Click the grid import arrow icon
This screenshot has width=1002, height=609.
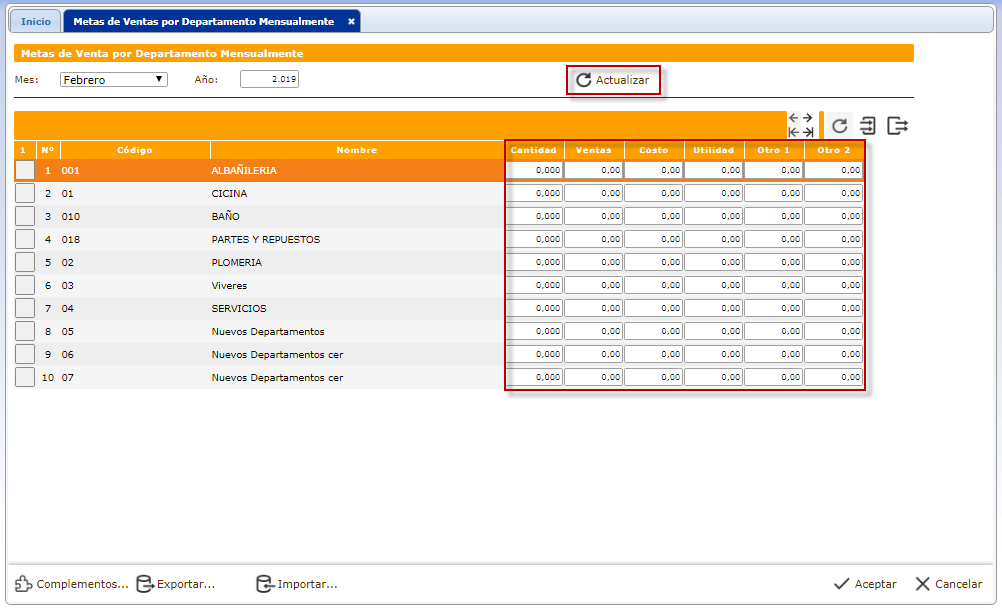[868, 126]
